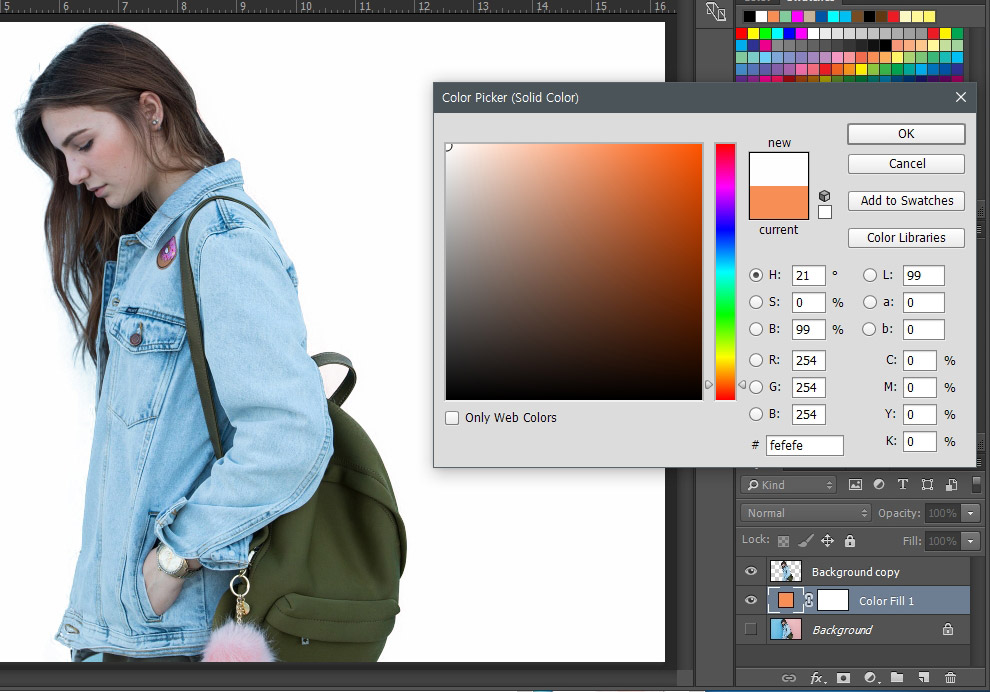The image size is (990, 692).
Task: Click lock image pixels brush icon
Action: [x=805, y=540]
